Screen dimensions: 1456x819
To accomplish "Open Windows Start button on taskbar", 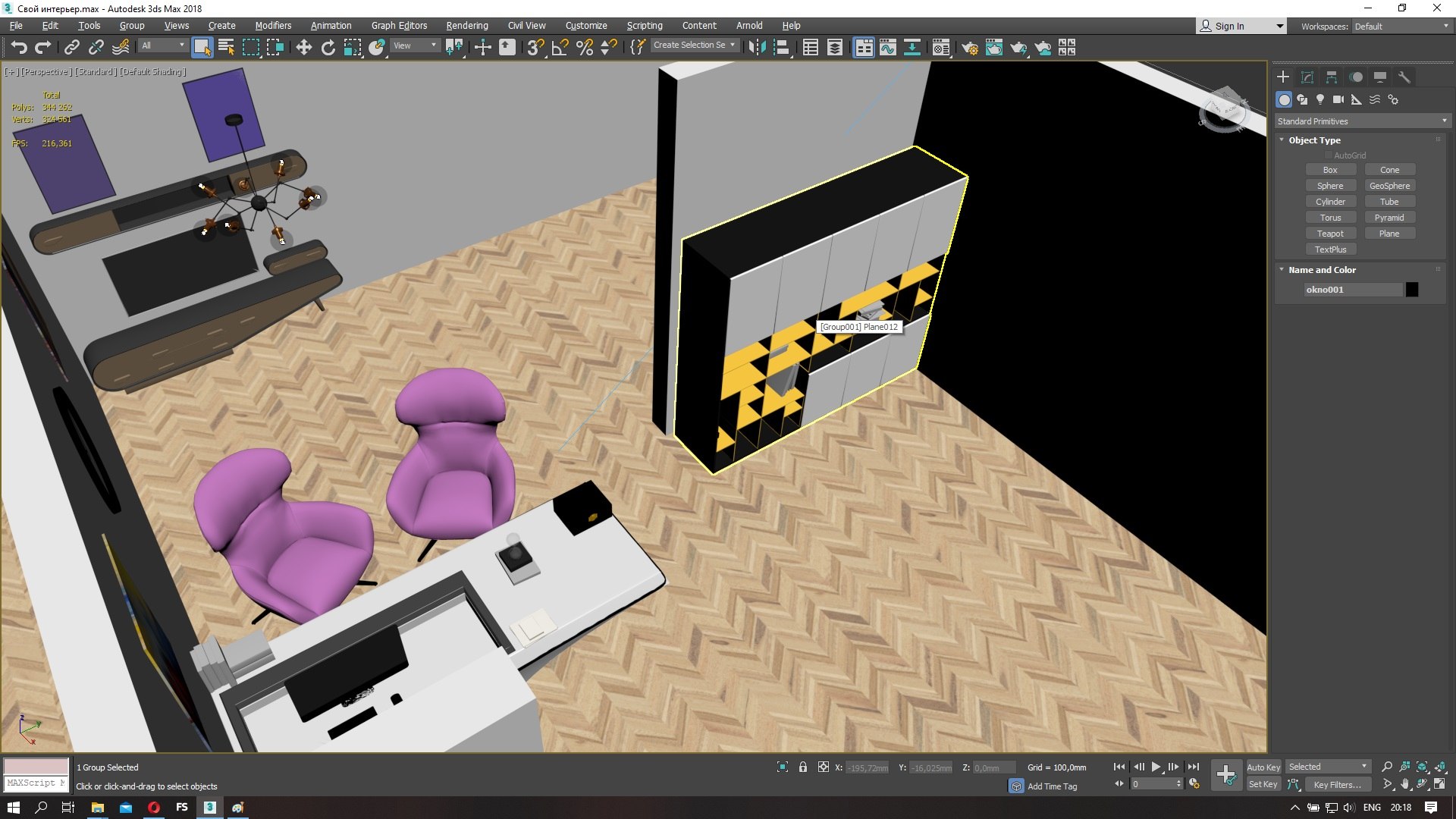I will (13, 808).
